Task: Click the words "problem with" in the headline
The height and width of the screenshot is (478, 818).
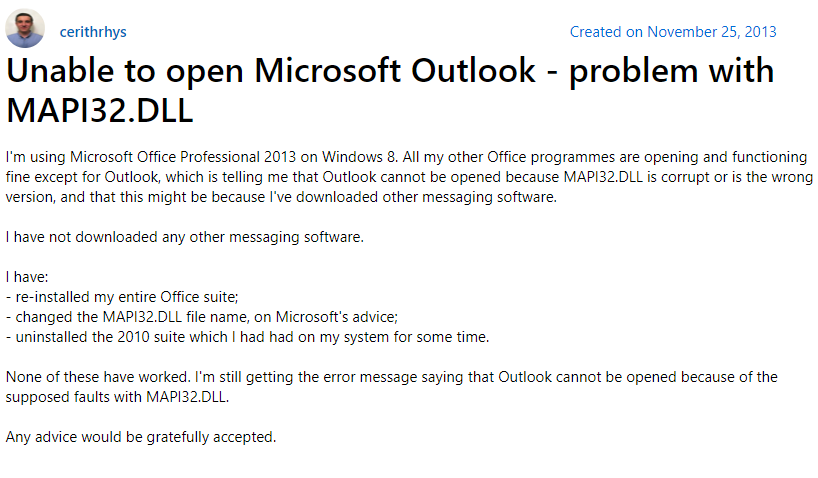Action: coord(671,71)
